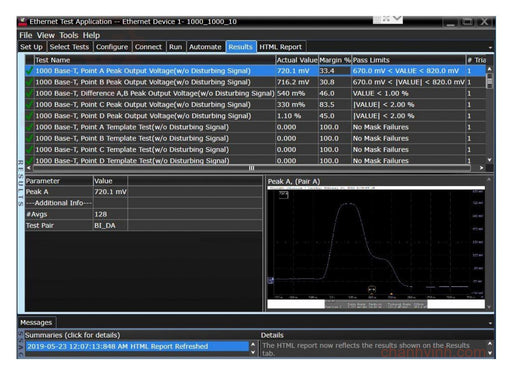The height and width of the screenshot is (375, 512).
Task: Click the Margin % column header
Action: point(335,60)
